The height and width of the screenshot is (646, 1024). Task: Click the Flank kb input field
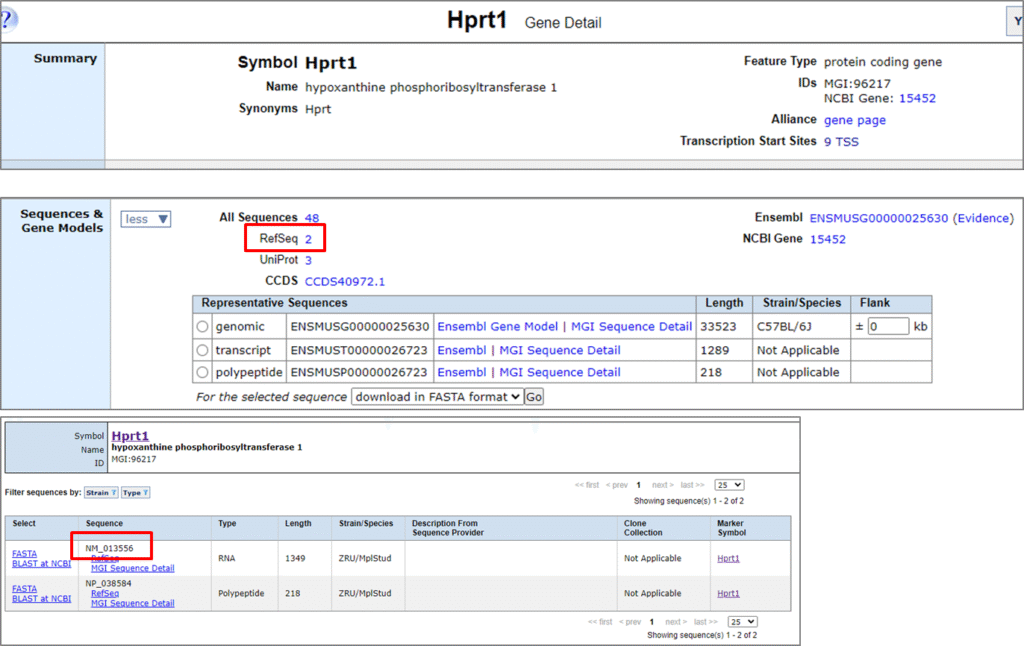tap(887, 327)
